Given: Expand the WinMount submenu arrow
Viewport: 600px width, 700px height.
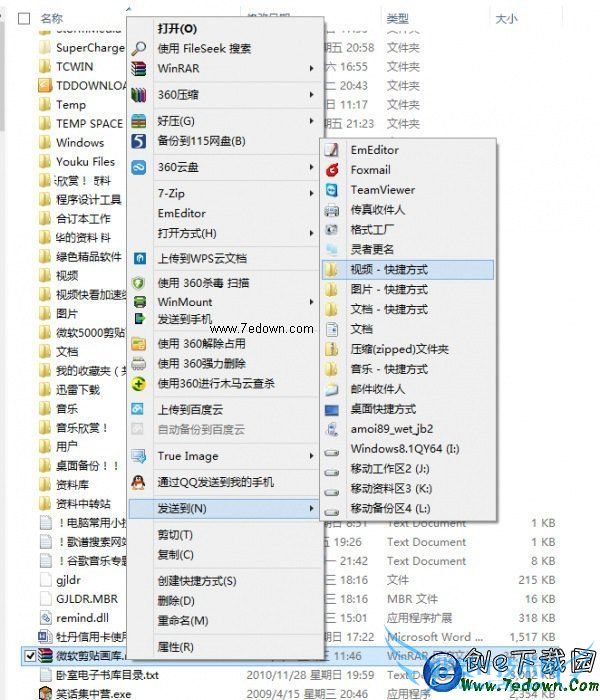Looking at the screenshot, I should [311, 302].
